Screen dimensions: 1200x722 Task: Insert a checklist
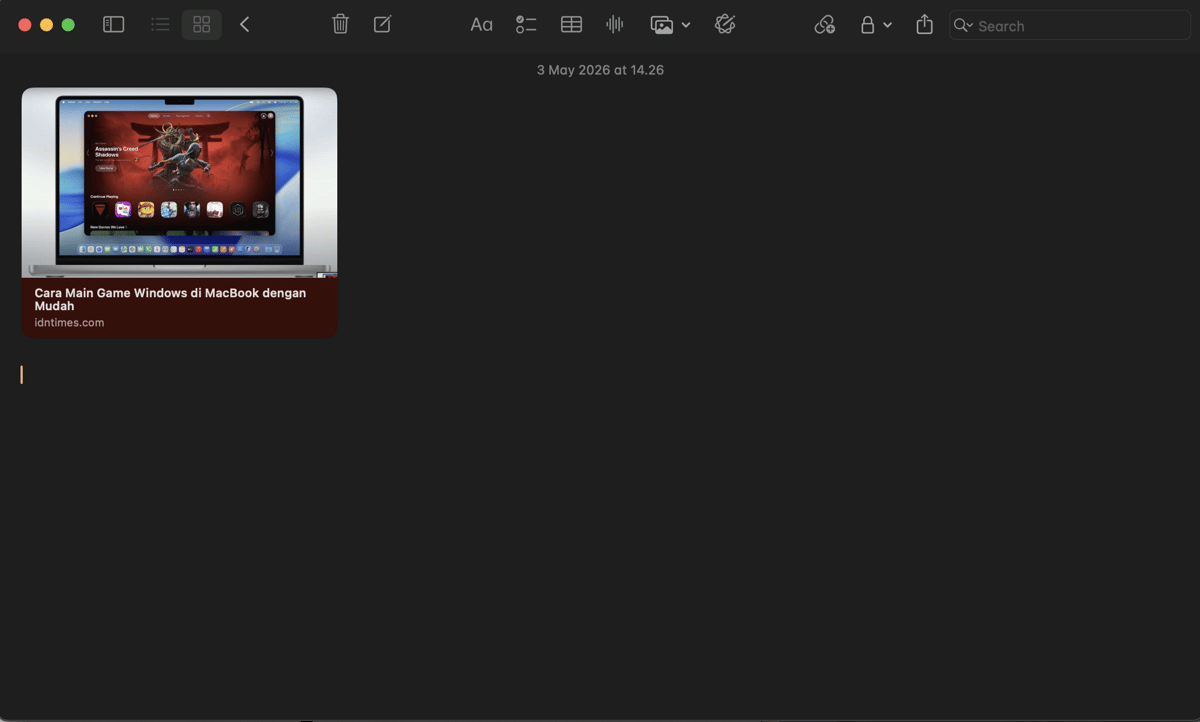click(x=526, y=25)
